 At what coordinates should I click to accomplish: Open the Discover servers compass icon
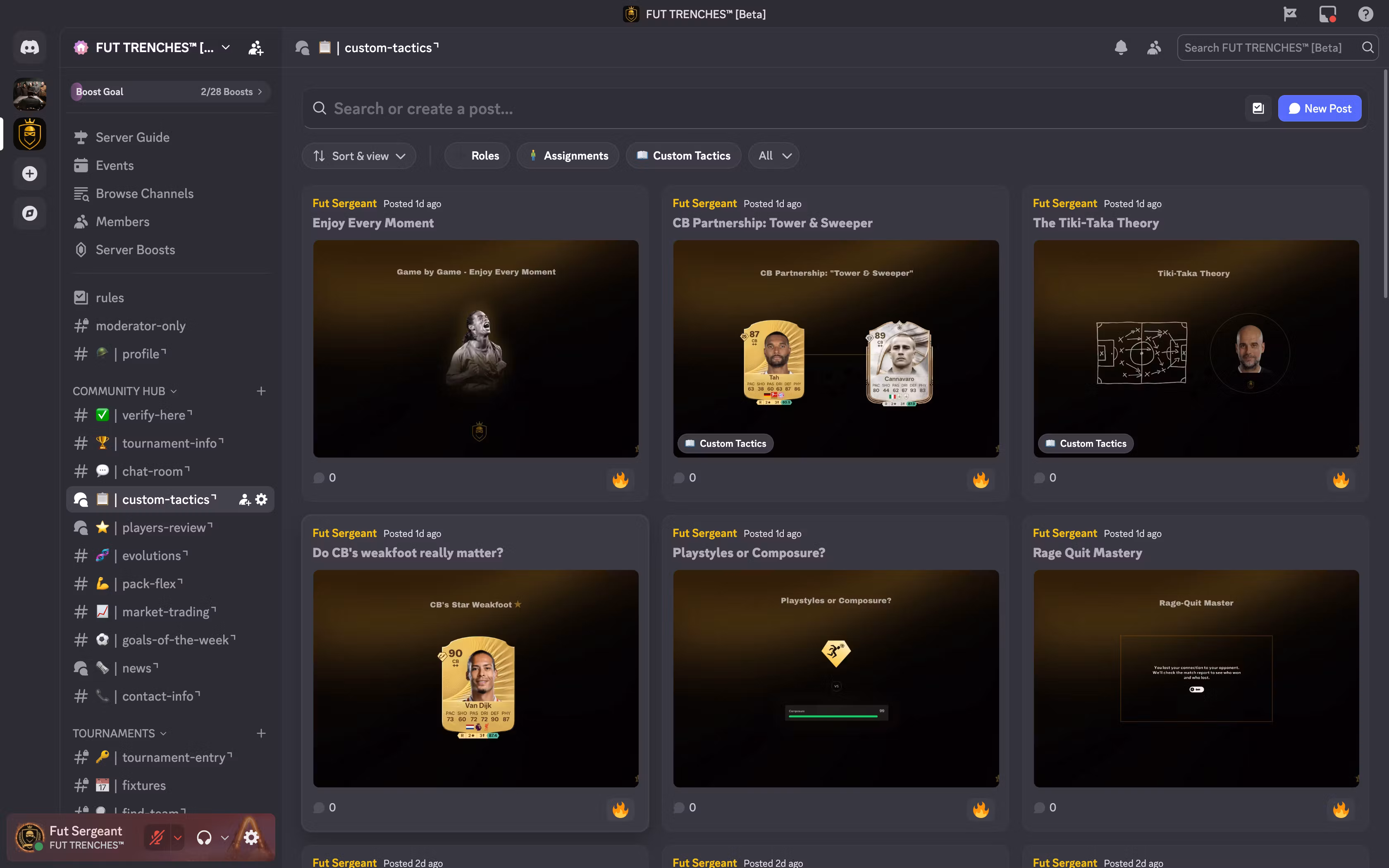[30, 213]
